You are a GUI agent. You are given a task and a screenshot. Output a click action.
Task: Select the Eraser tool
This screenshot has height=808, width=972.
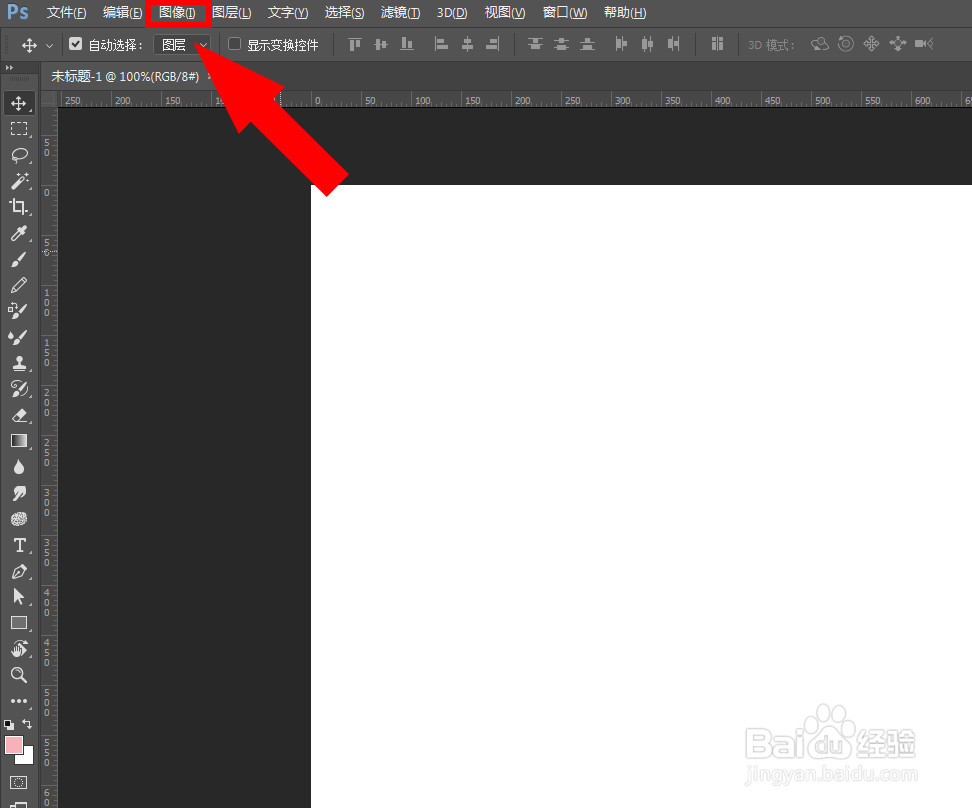tap(19, 415)
